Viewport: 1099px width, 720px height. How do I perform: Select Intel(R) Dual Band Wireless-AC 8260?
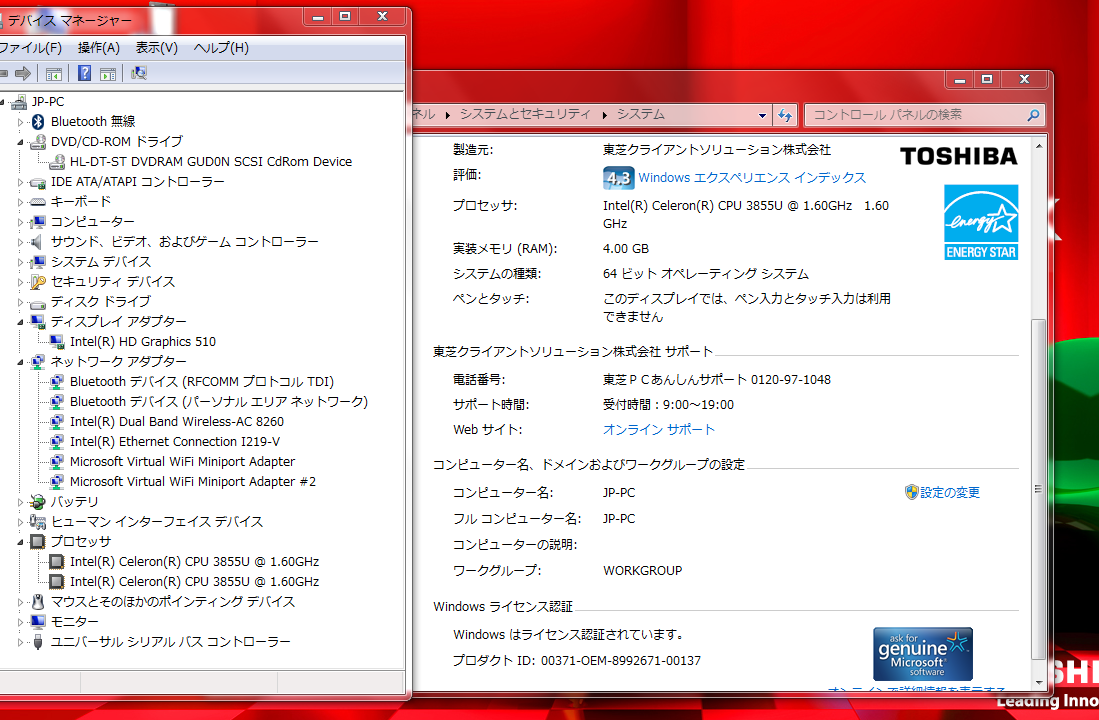point(177,422)
